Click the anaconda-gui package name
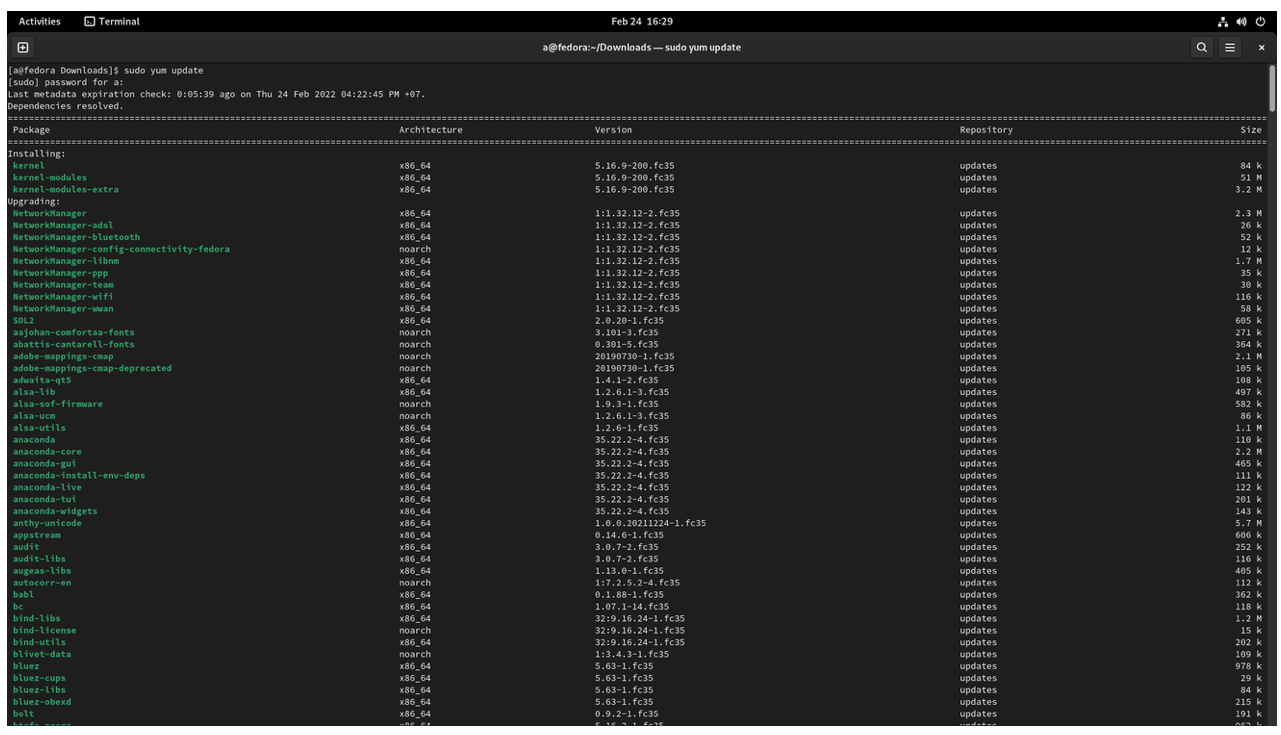1281x735 pixels. point(44,464)
